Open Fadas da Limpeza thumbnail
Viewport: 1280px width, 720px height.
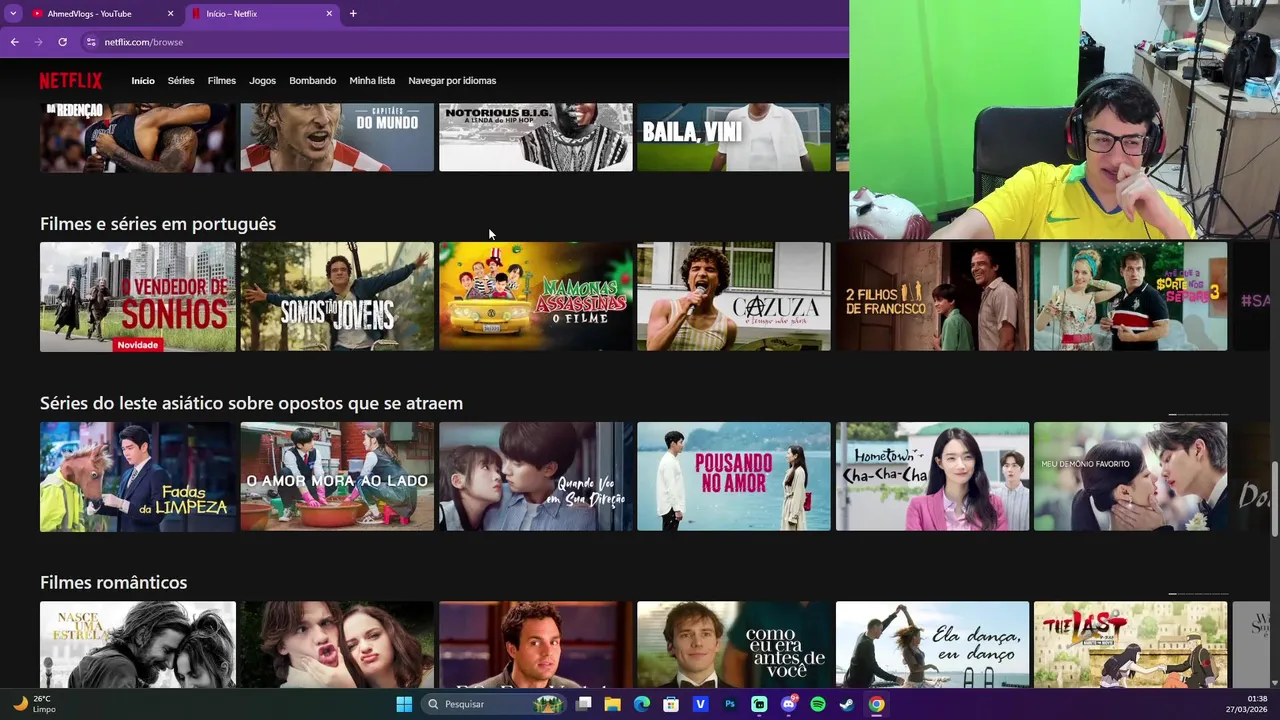pyautogui.click(x=138, y=476)
